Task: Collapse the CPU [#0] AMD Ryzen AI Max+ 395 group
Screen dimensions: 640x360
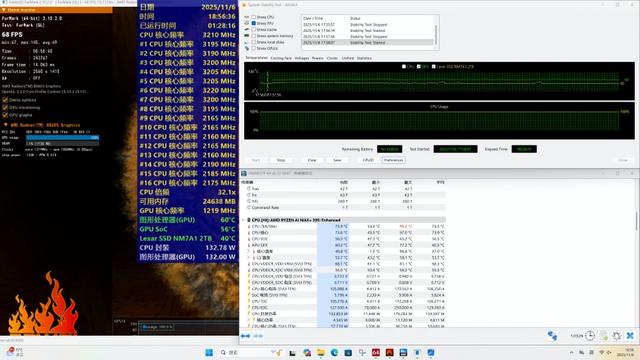Action: click(244, 220)
